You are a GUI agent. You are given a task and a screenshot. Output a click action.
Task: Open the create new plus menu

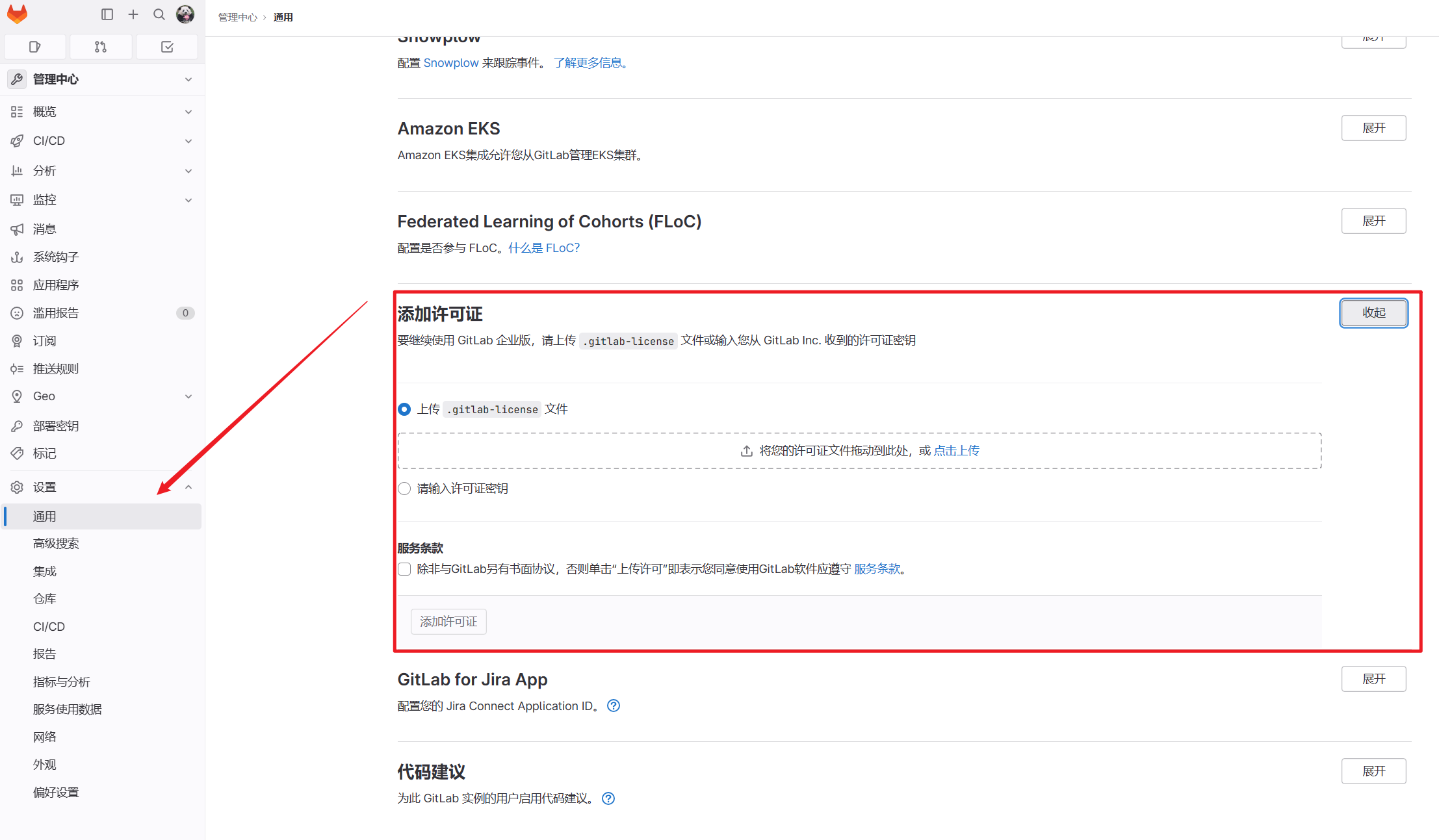pos(133,14)
